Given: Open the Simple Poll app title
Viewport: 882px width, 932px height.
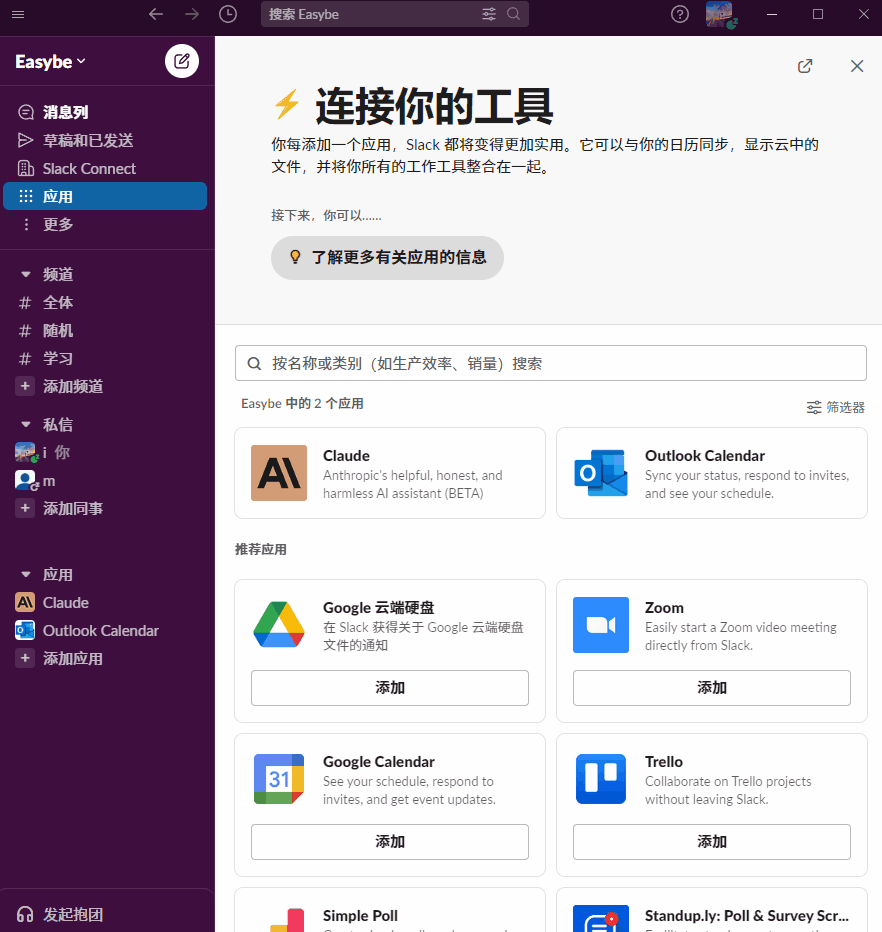Looking at the screenshot, I should click(360, 915).
